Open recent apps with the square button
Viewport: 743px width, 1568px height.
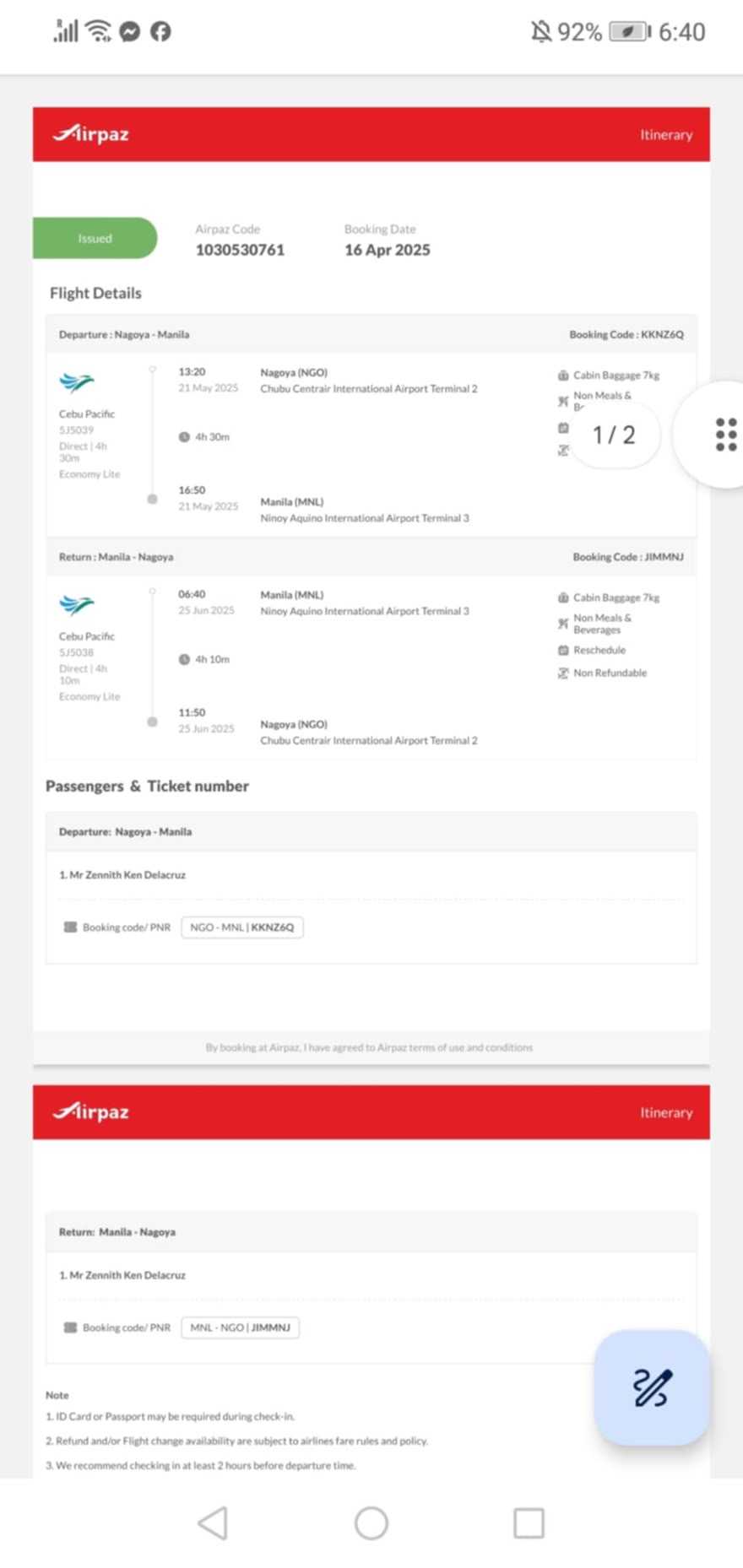click(x=529, y=1523)
